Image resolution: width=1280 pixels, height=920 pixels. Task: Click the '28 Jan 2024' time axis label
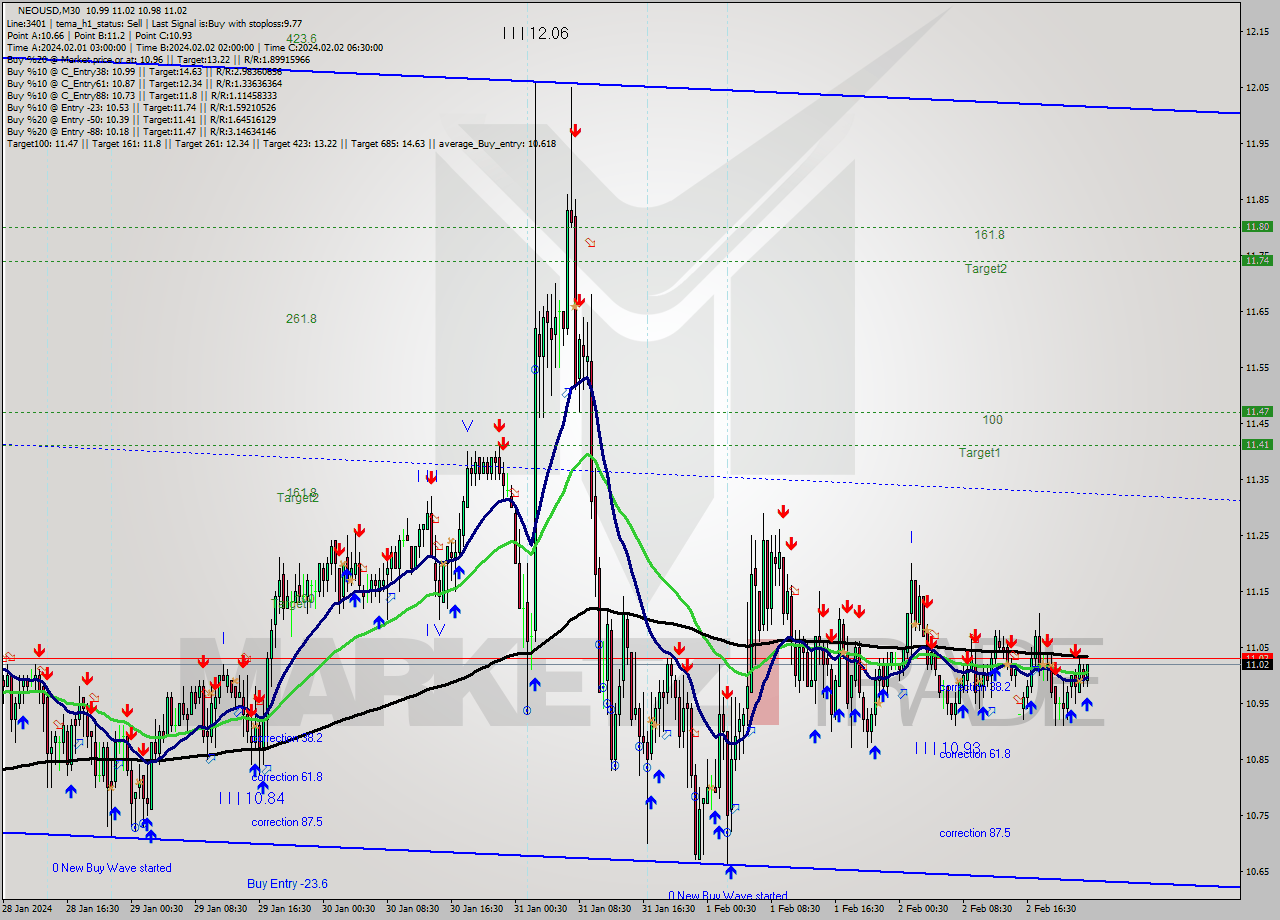pyautogui.click(x=25, y=909)
